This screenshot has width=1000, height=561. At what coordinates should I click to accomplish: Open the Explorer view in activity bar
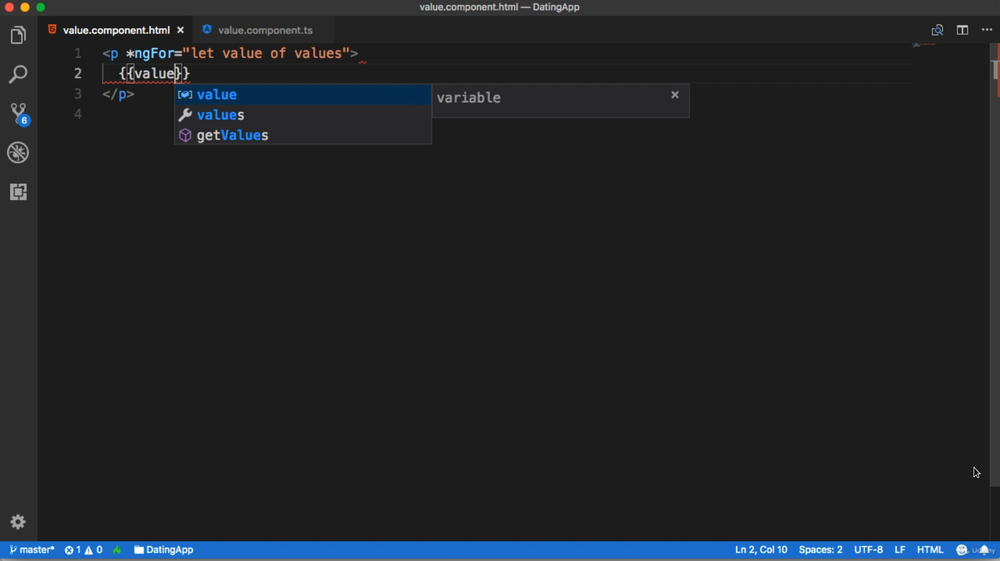(18, 36)
